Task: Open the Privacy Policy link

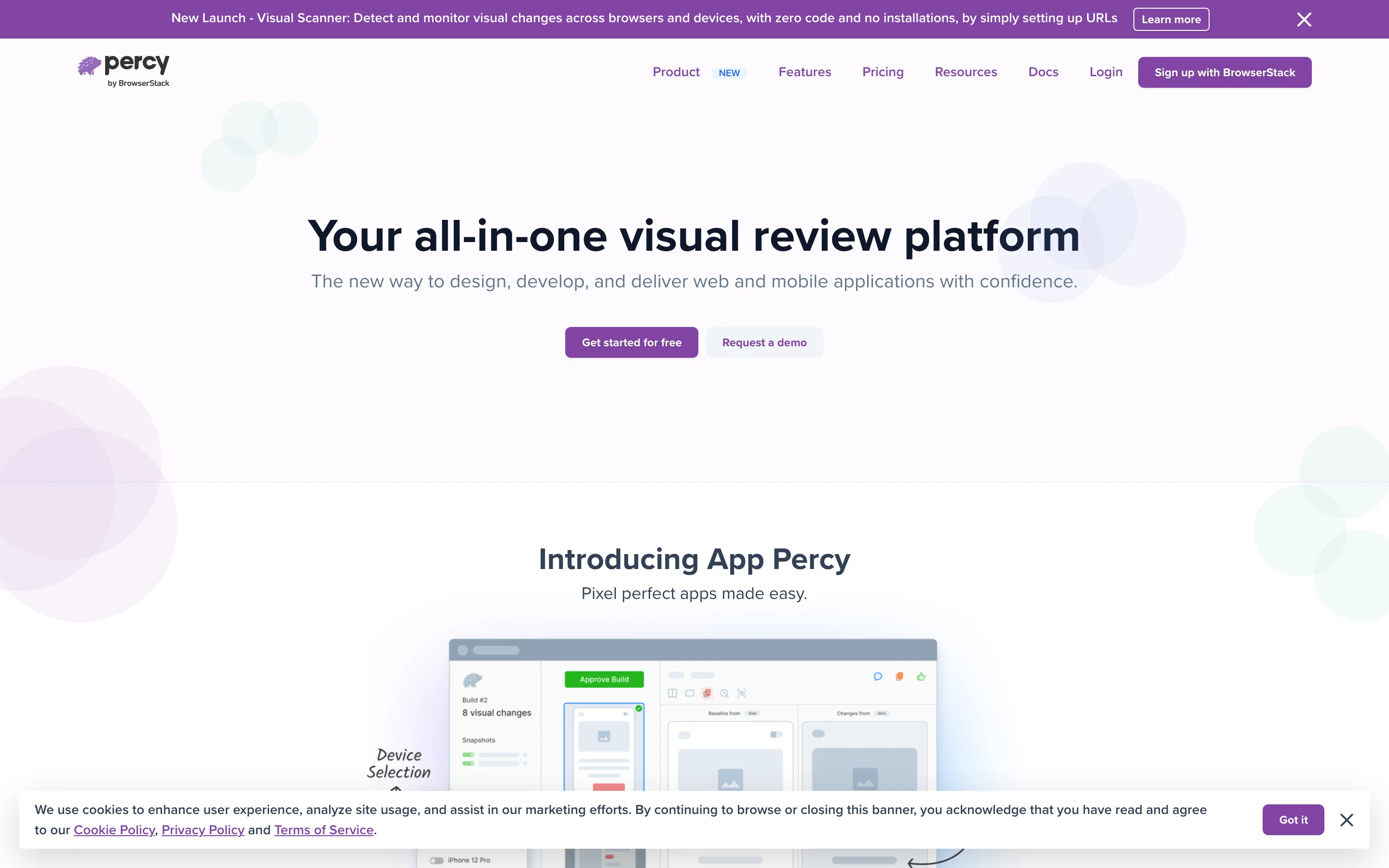Action: [203, 830]
